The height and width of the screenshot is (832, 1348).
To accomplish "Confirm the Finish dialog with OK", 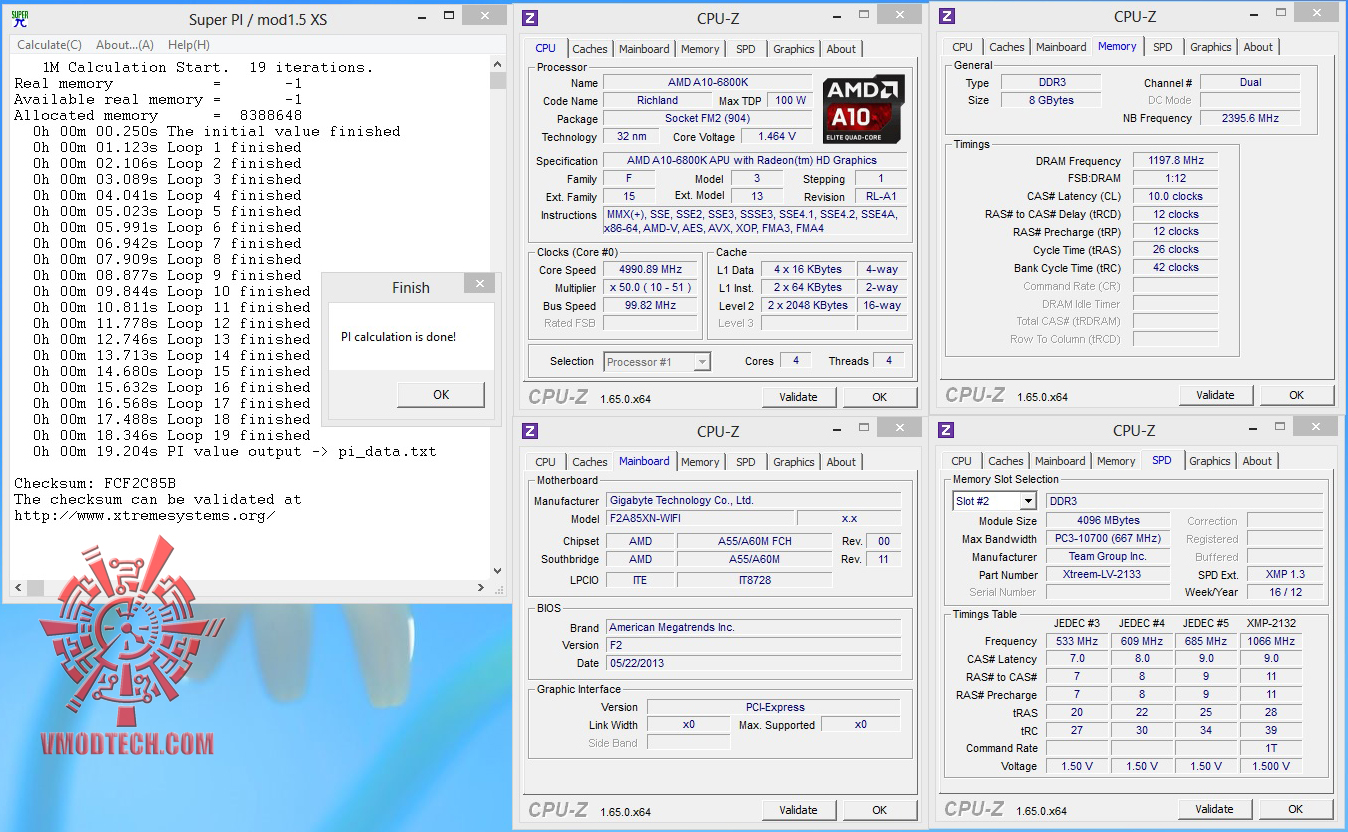I will click(441, 394).
